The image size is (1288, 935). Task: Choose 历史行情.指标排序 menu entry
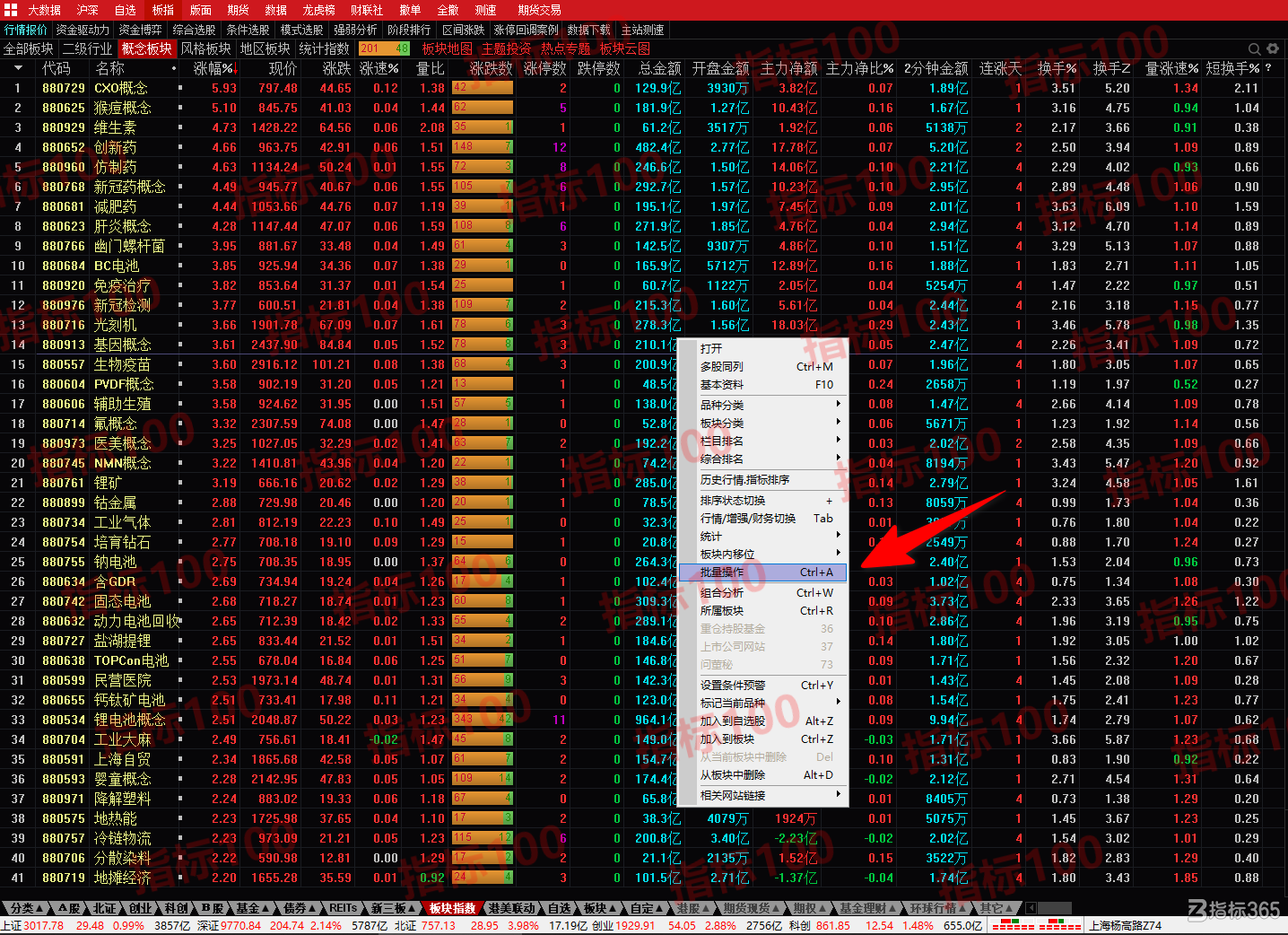(x=762, y=479)
